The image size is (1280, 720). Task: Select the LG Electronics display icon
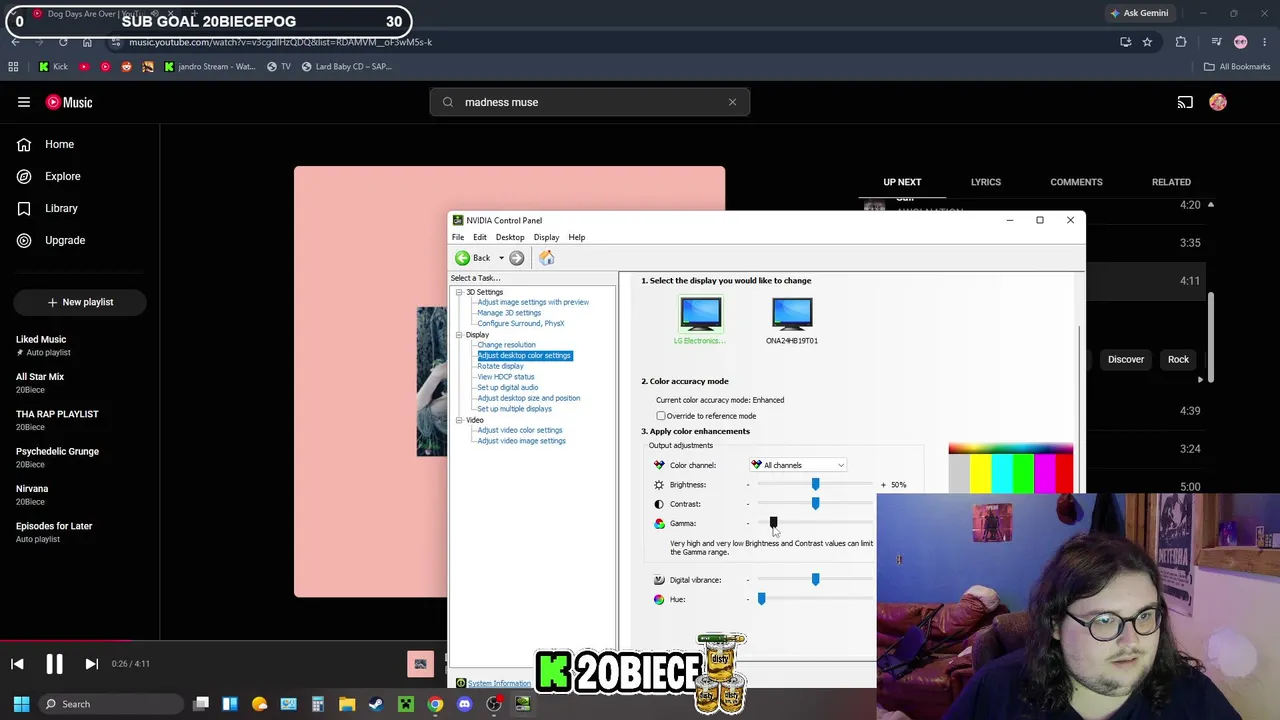(x=700, y=314)
